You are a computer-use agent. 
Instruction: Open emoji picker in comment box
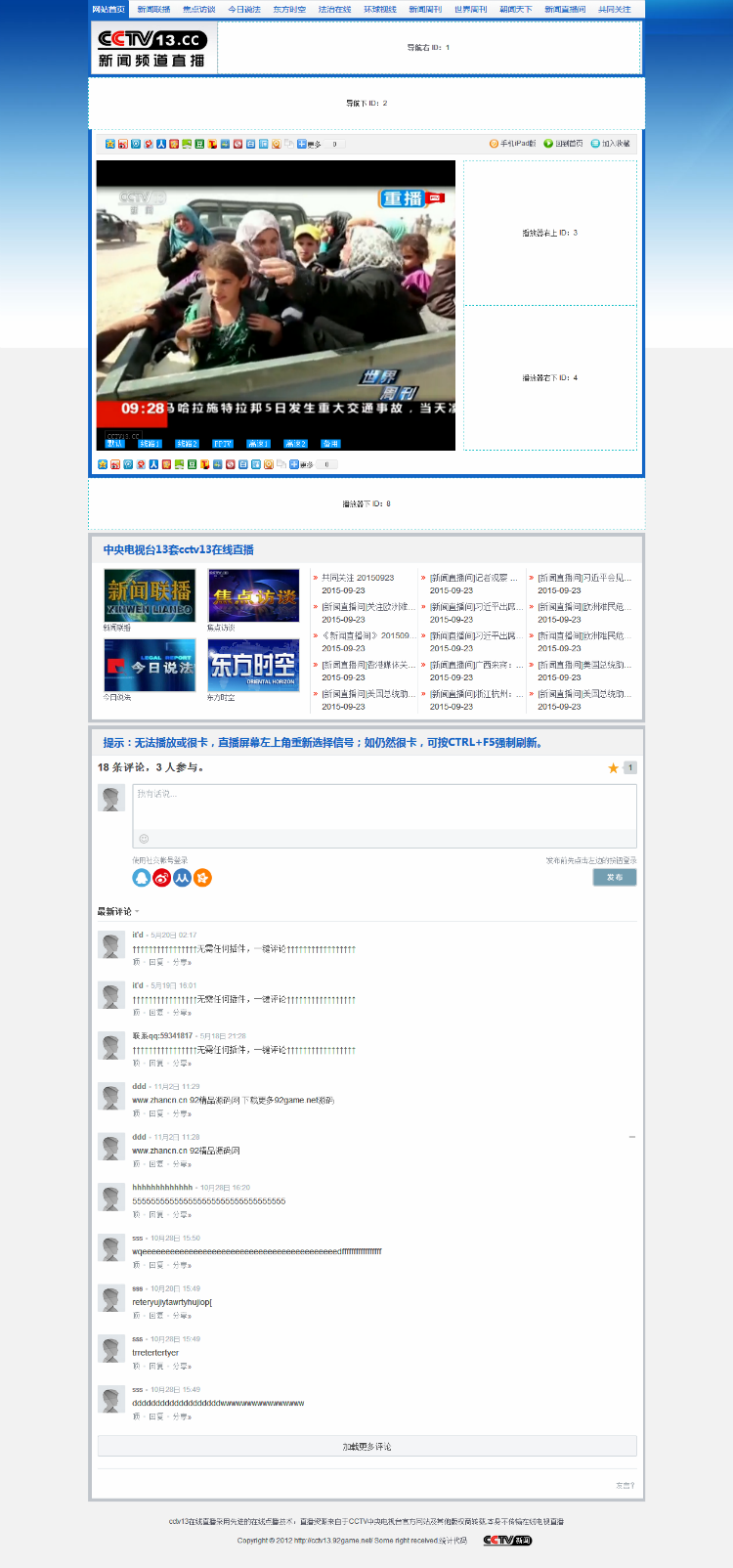[144, 839]
